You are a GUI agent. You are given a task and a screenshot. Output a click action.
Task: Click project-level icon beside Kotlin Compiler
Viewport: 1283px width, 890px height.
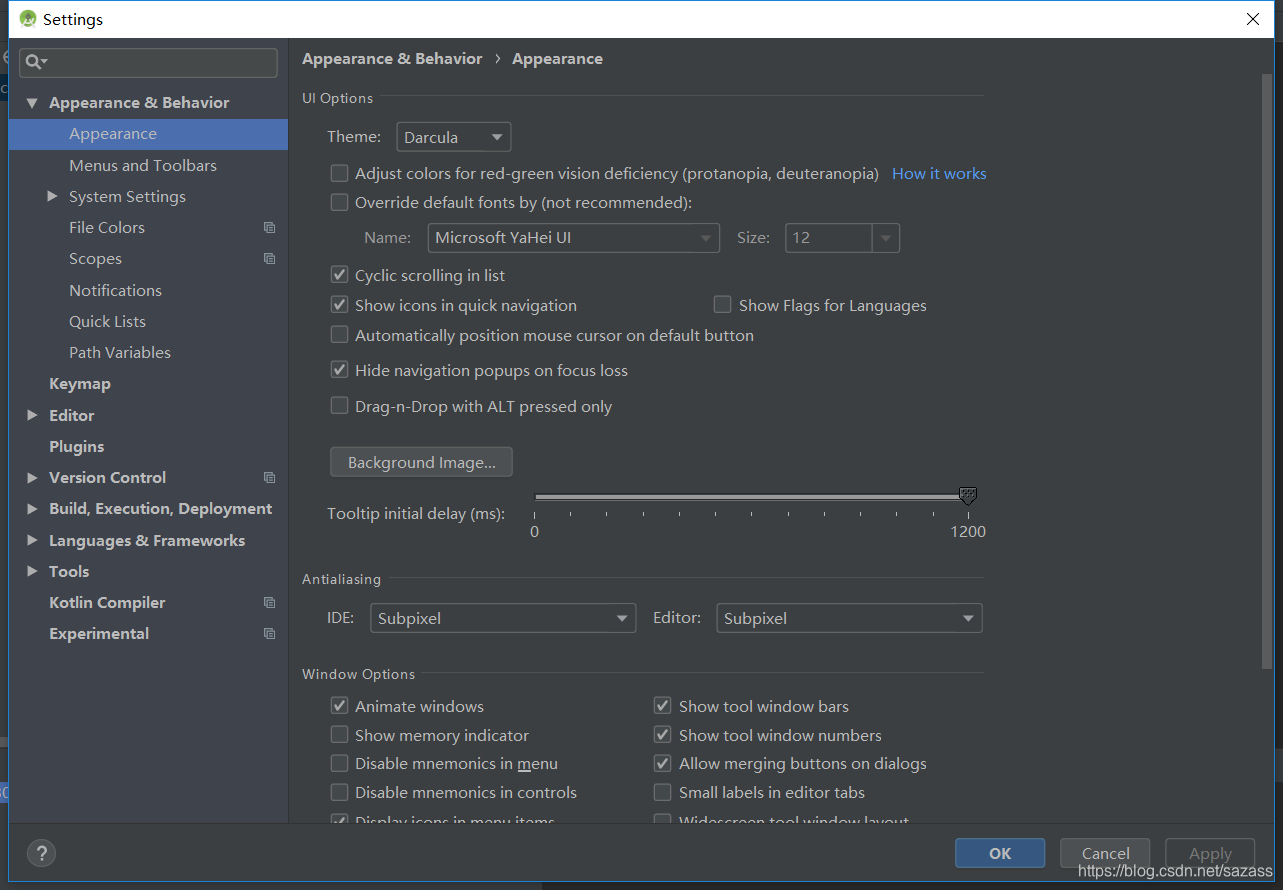point(269,603)
